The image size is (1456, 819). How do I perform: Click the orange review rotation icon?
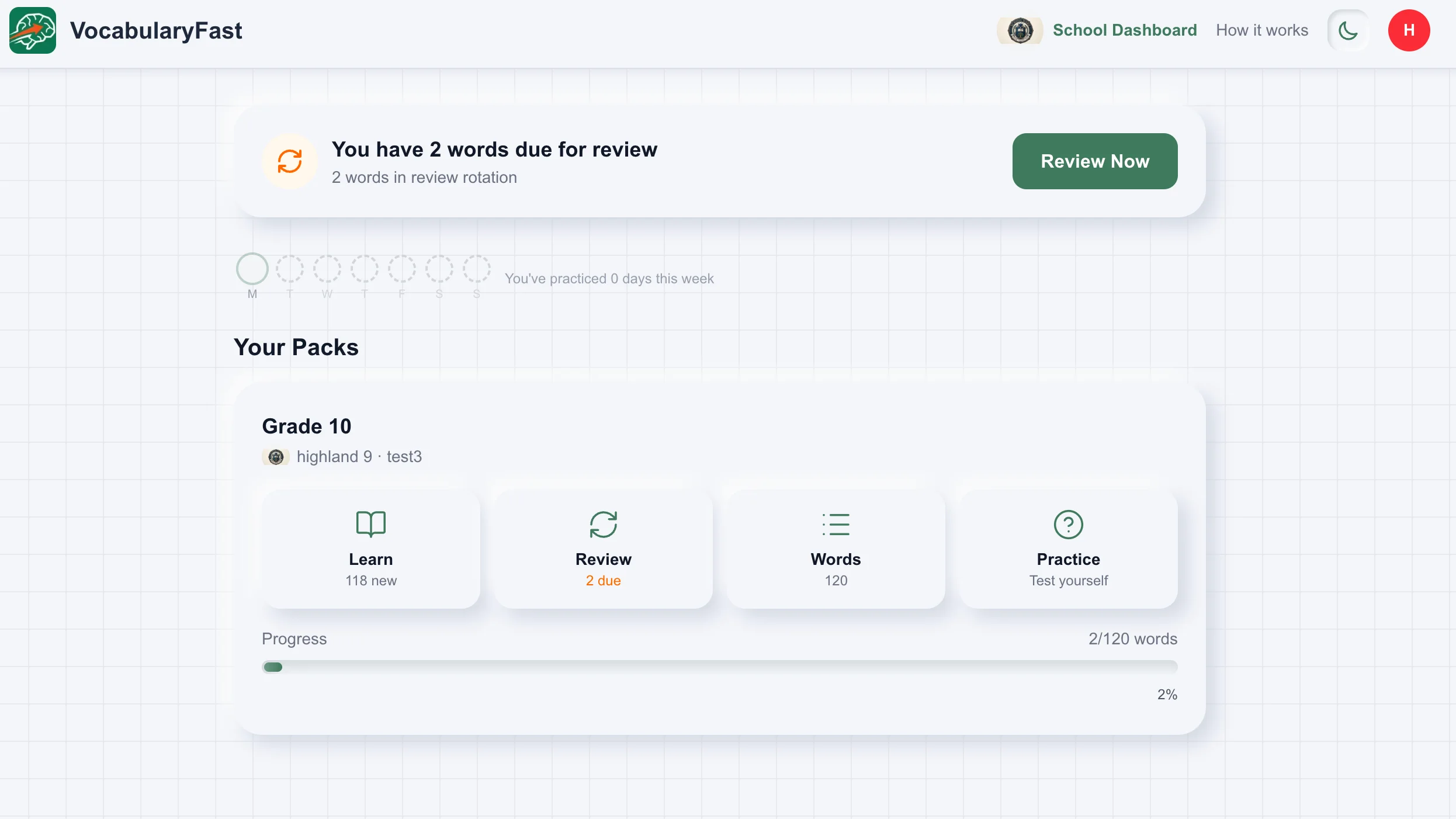click(x=290, y=161)
